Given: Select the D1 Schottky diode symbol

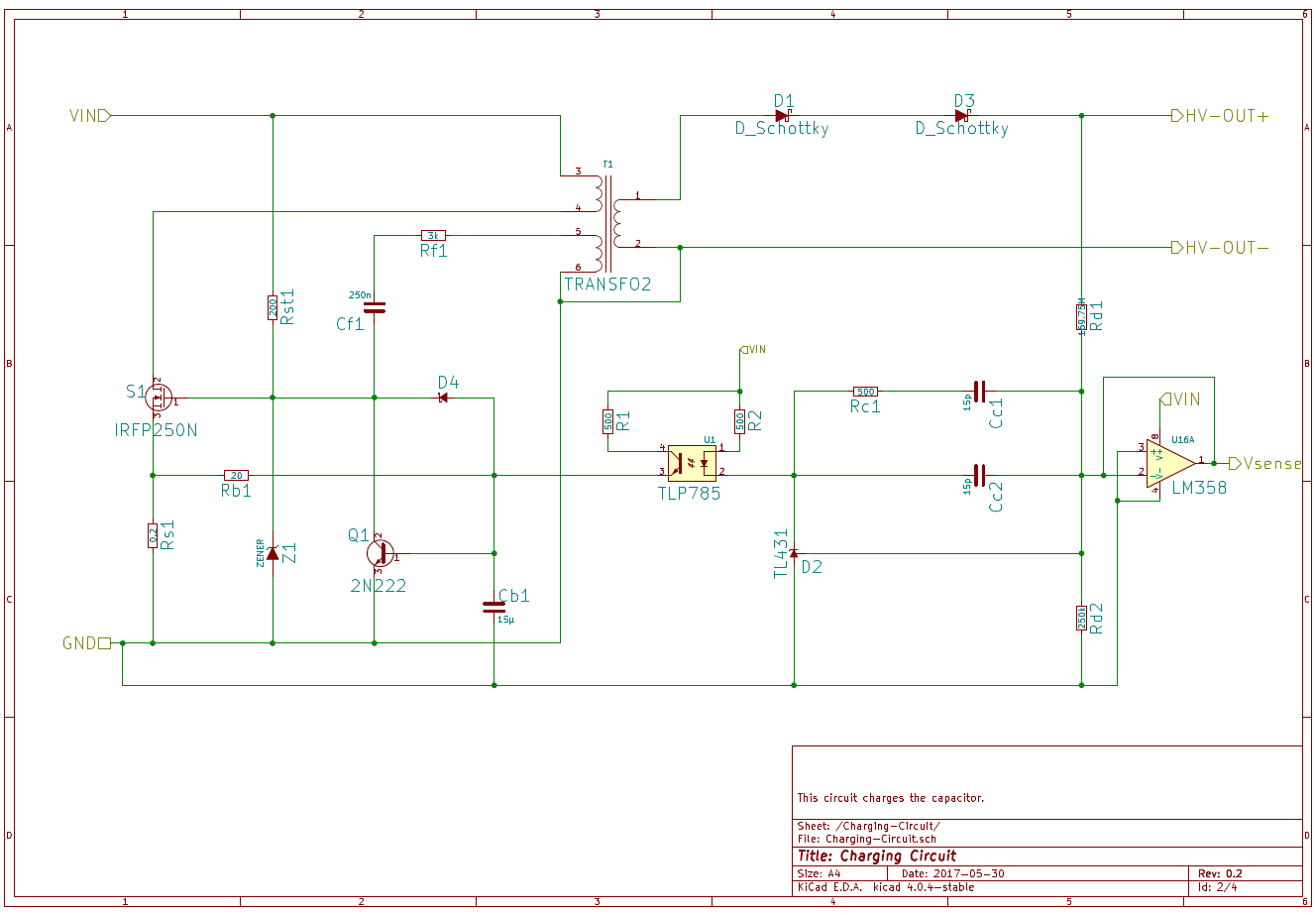Looking at the screenshot, I should 782,116.
